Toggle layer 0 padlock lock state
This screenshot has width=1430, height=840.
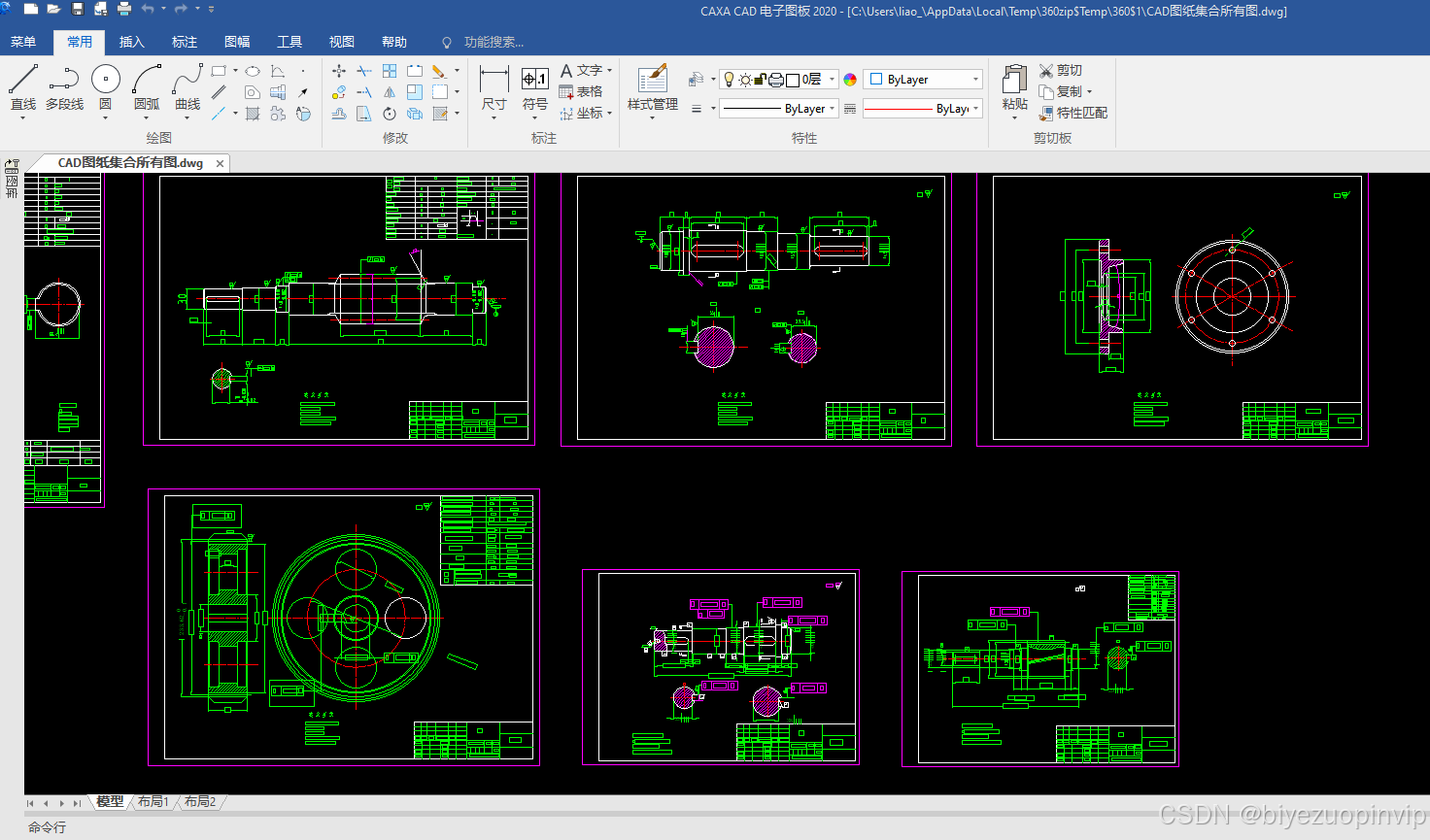tap(760, 80)
